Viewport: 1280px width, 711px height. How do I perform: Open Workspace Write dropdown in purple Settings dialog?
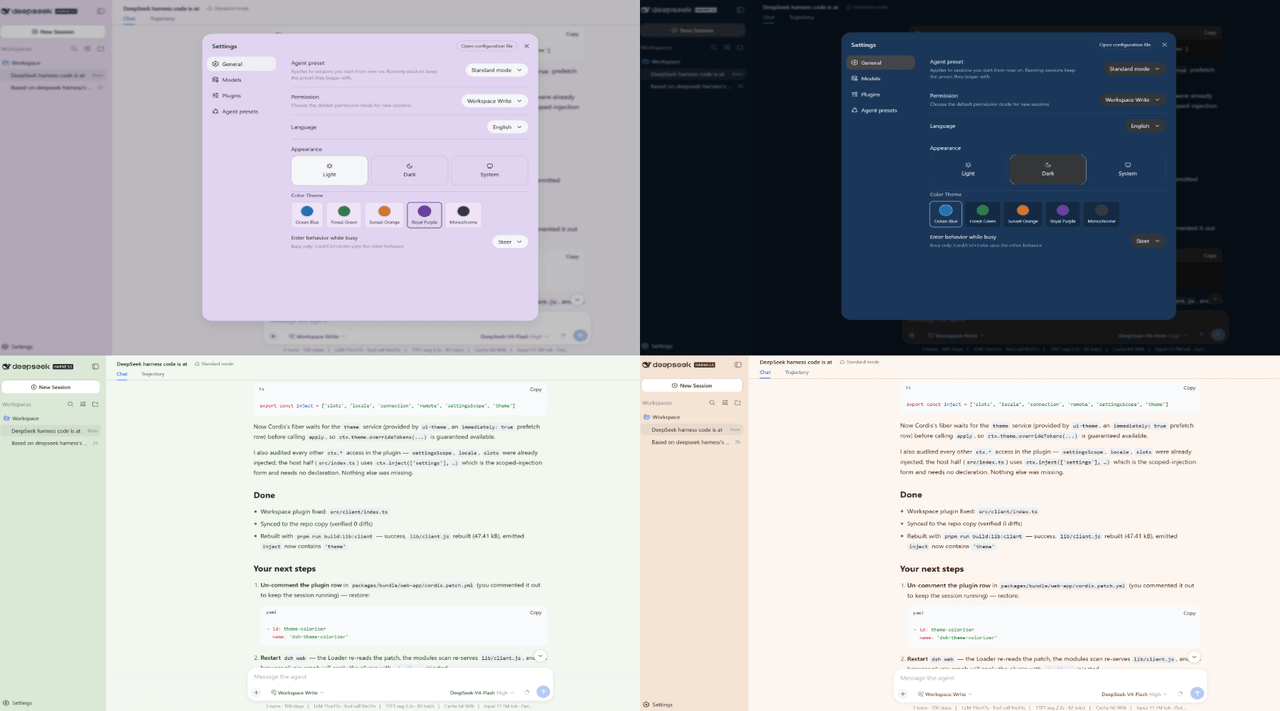pos(494,101)
